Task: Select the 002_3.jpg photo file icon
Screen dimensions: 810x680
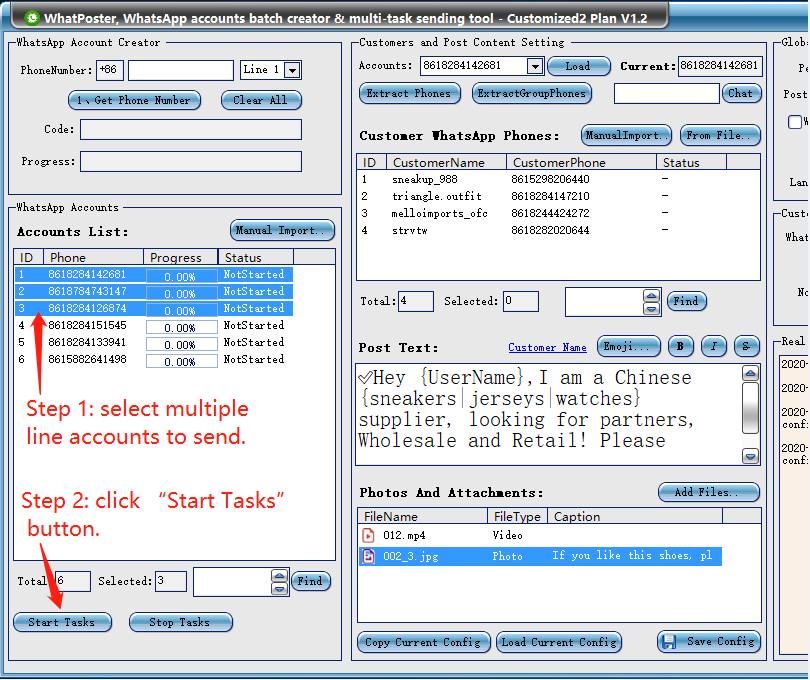Action: (368, 556)
